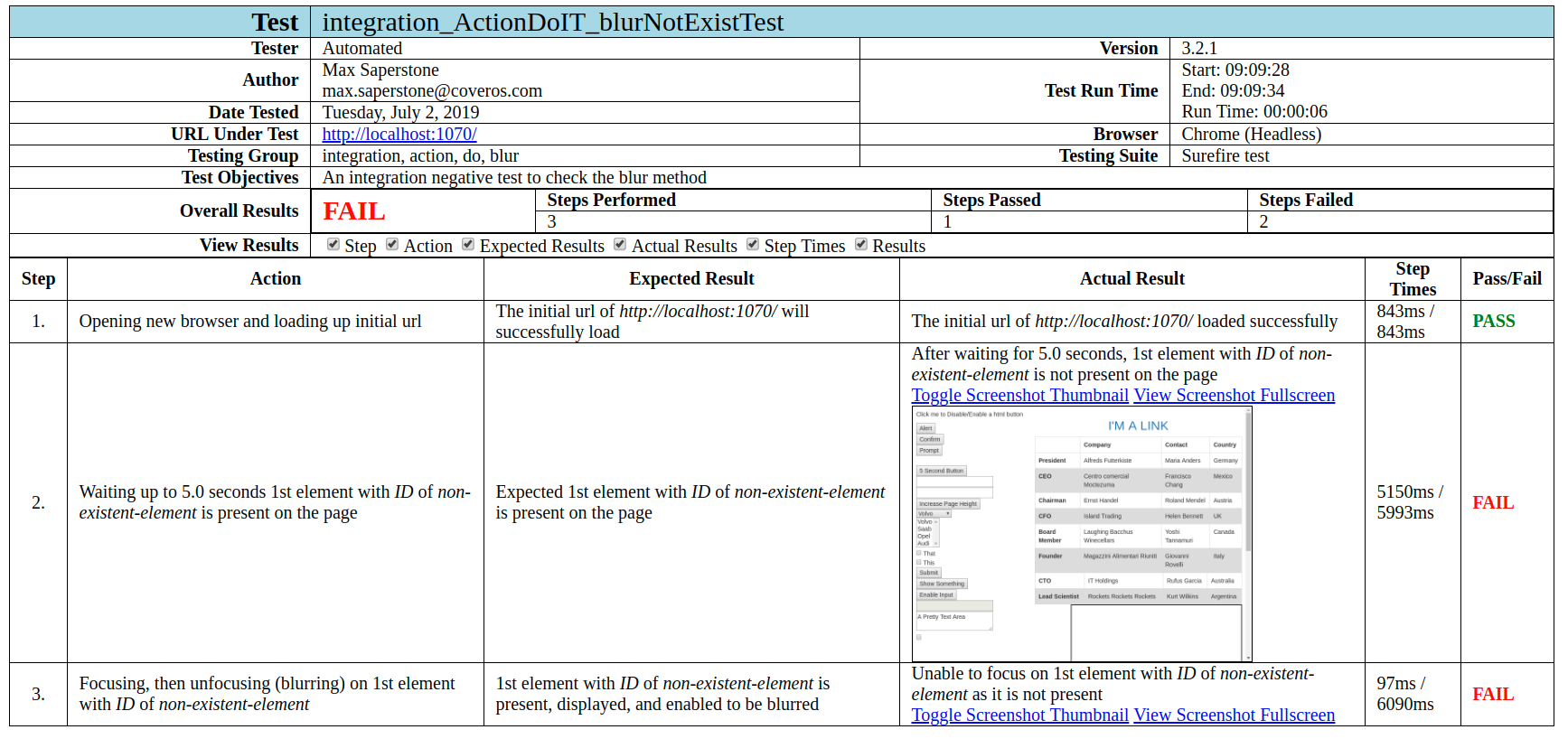Check the That checkbox in the screenshot
The height and width of the screenshot is (739, 1568).
coord(919,553)
